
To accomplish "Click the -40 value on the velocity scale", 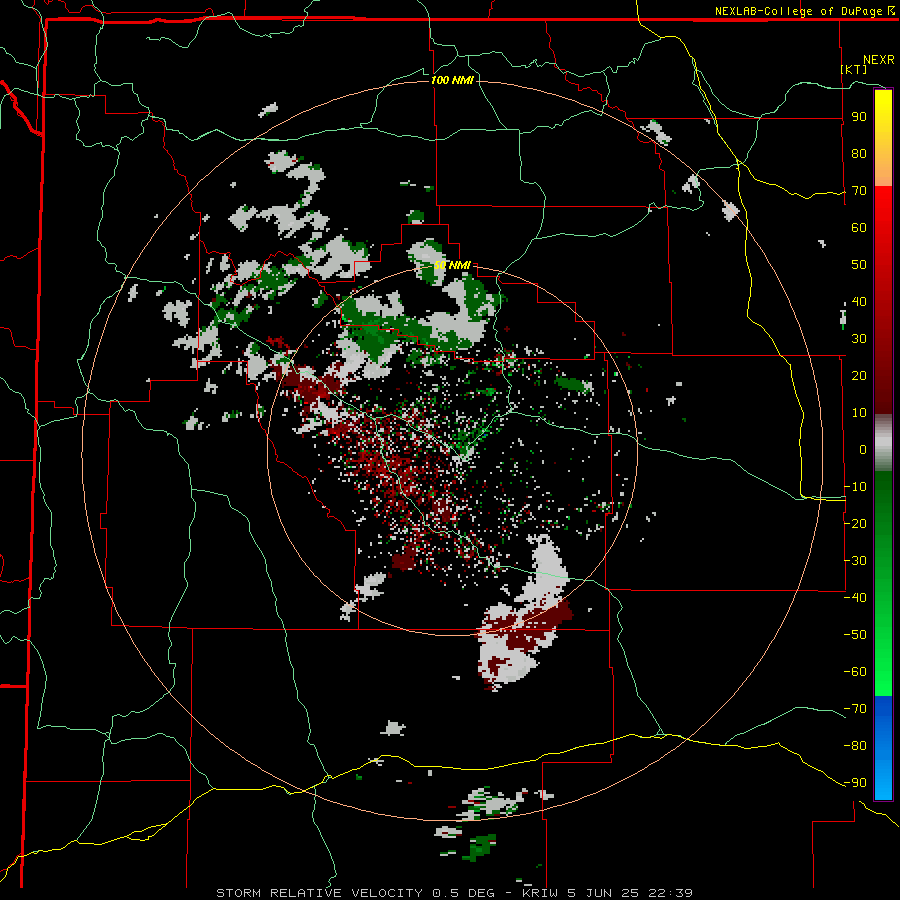I will (855, 598).
